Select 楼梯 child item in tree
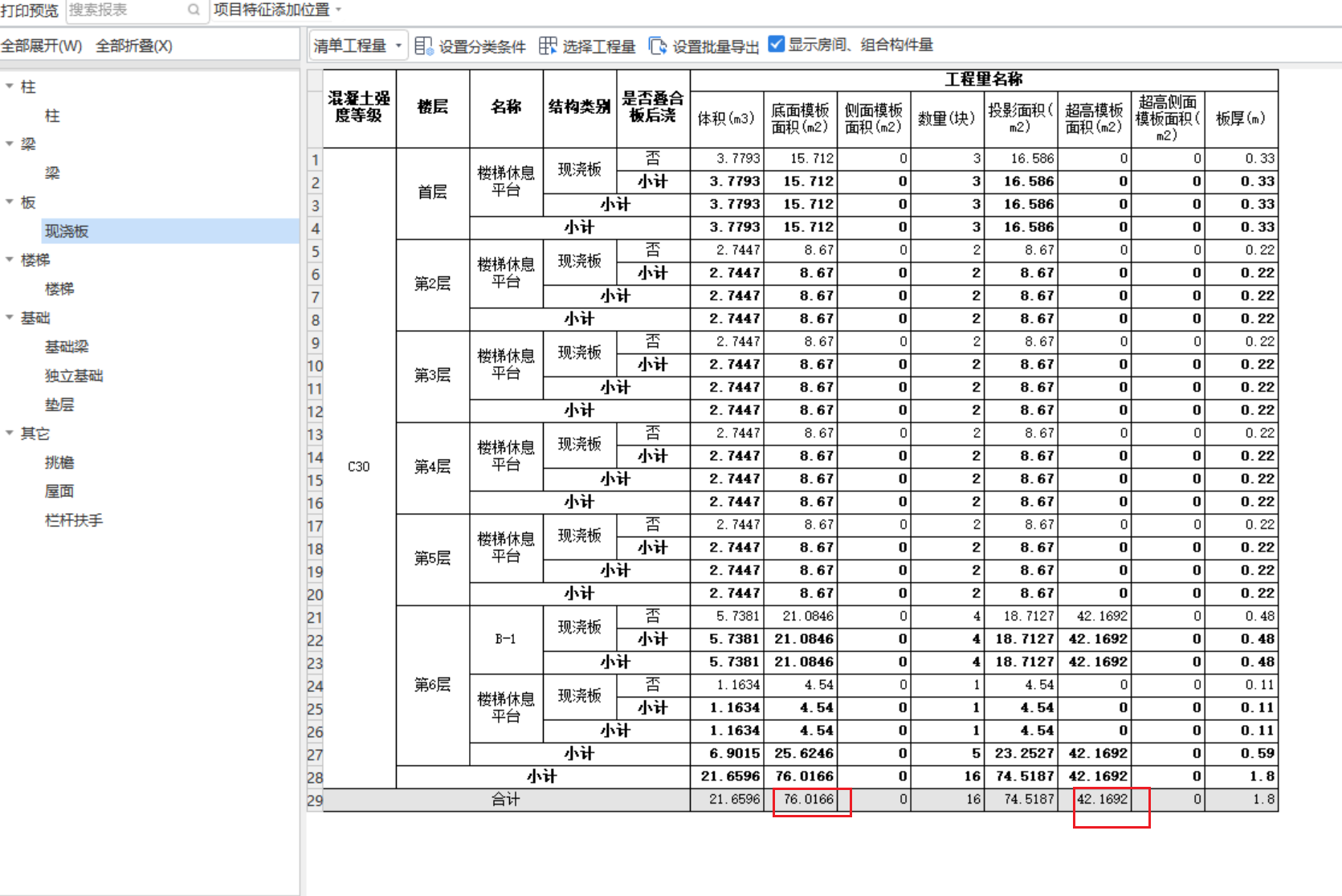This screenshot has width=1342, height=896. 59,289
